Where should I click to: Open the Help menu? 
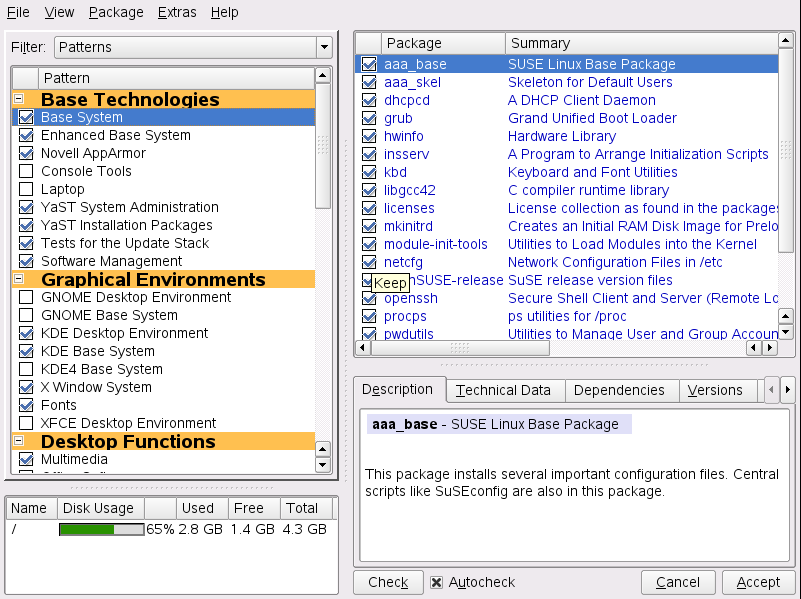tap(224, 12)
